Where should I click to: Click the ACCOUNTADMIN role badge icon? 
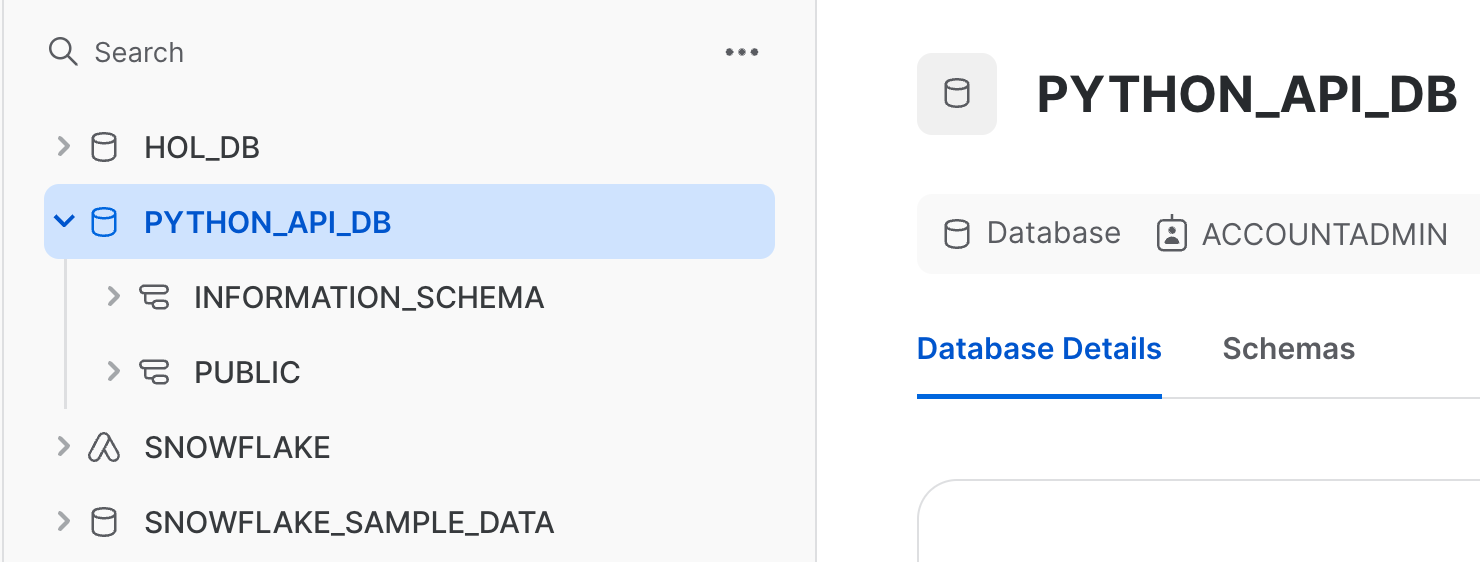point(1171,234)
